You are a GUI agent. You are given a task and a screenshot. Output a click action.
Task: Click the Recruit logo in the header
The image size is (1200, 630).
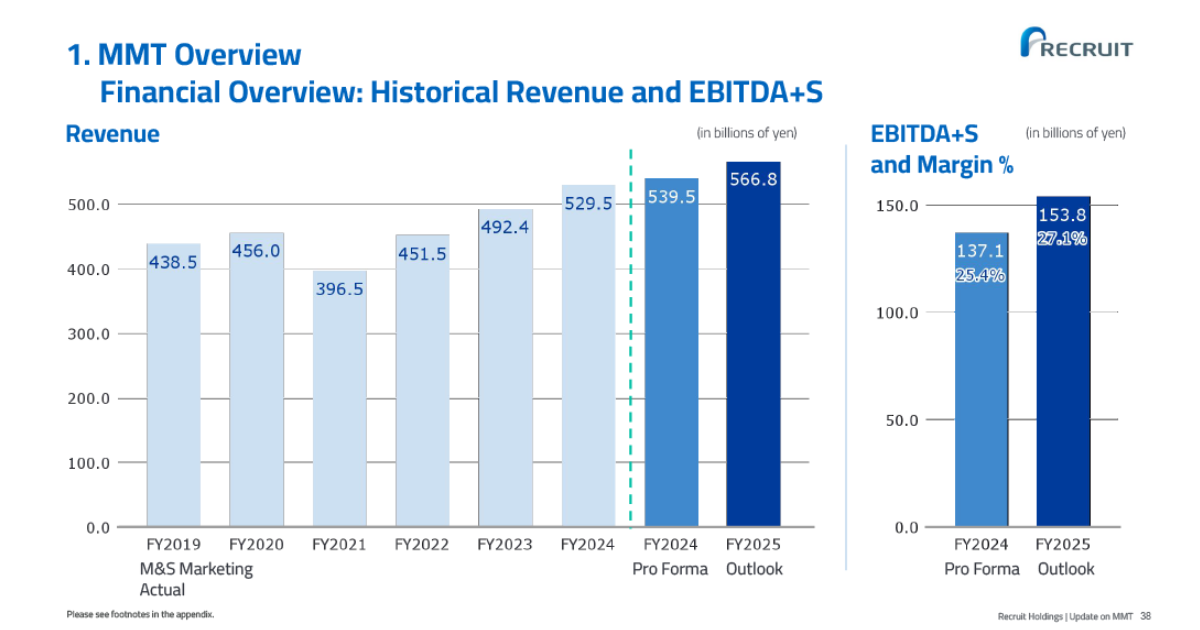pos(1076,44)
